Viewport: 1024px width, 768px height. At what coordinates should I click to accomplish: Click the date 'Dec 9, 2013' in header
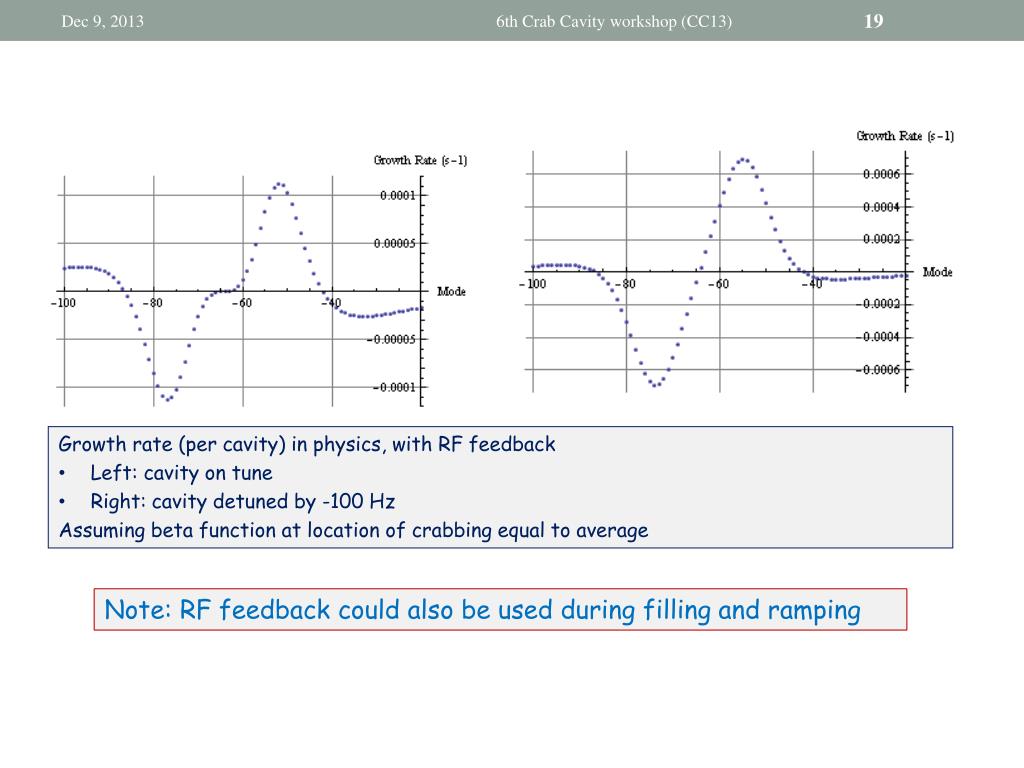tap(103, 22)
